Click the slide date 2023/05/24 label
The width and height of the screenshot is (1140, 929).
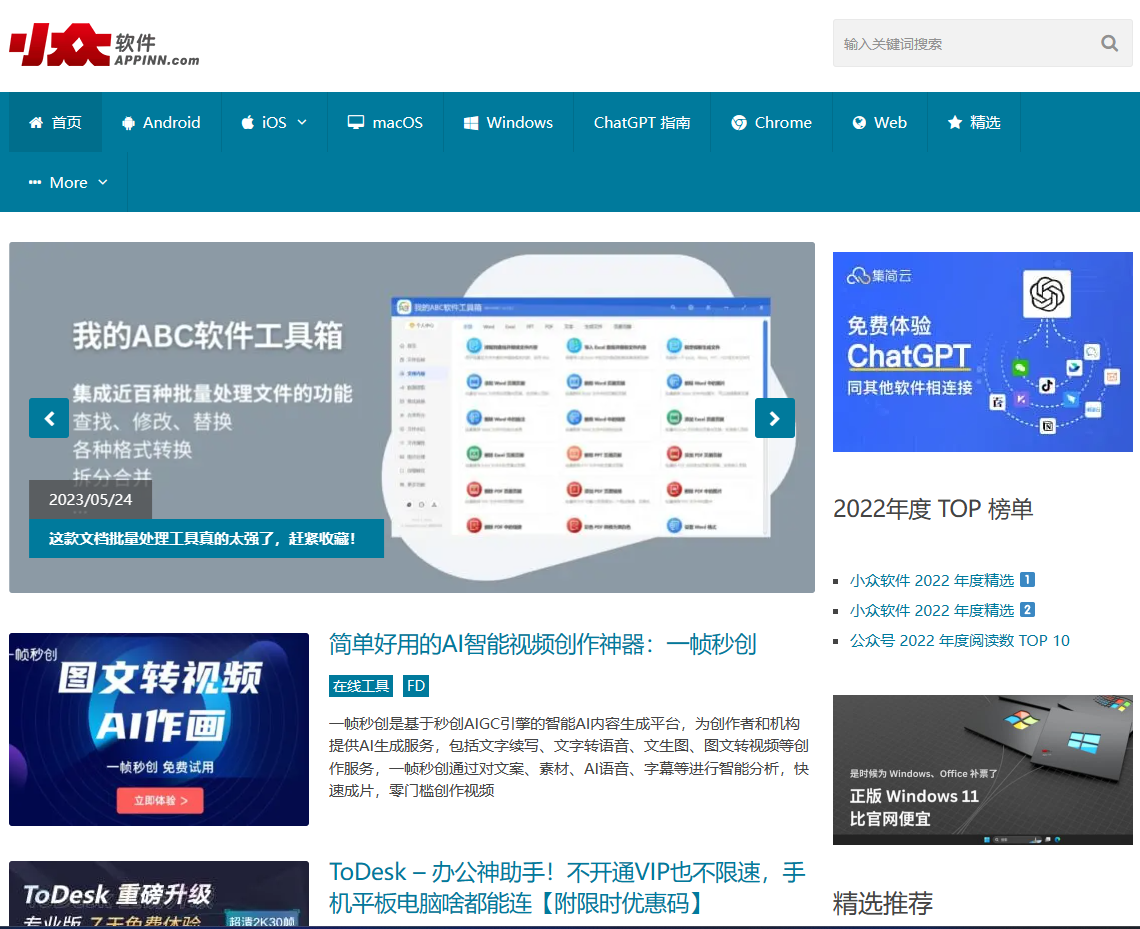click(x=90, y=499)
